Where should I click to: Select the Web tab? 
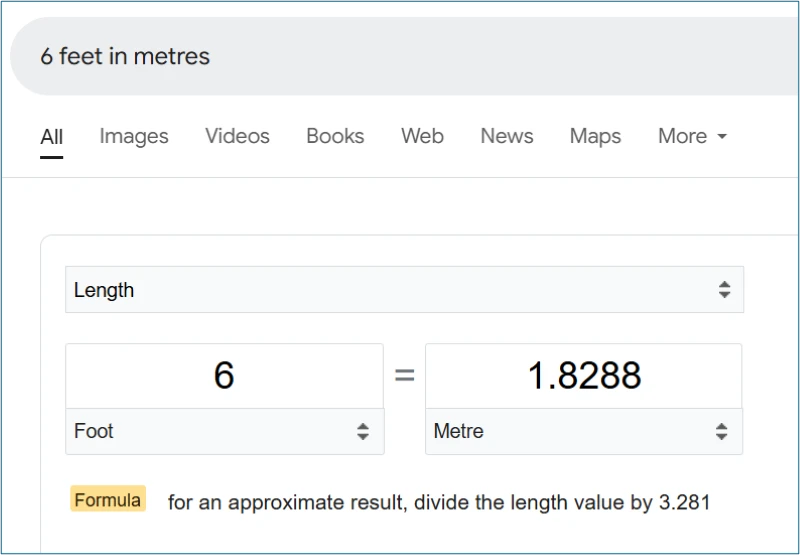[422, 136]
